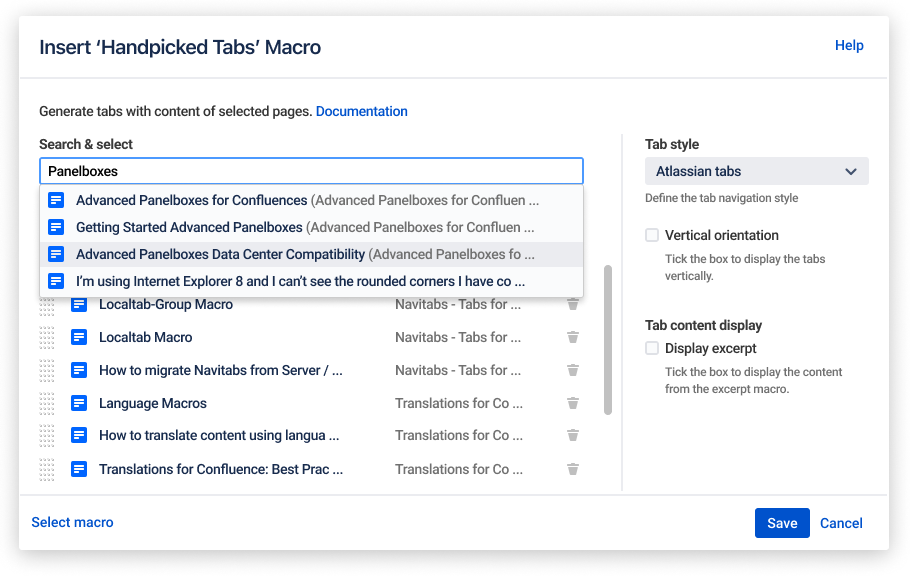This screenshot has width=910, height=580.
Task: Enable the Vertical orientation checkbox
Action: pos(651,235)
